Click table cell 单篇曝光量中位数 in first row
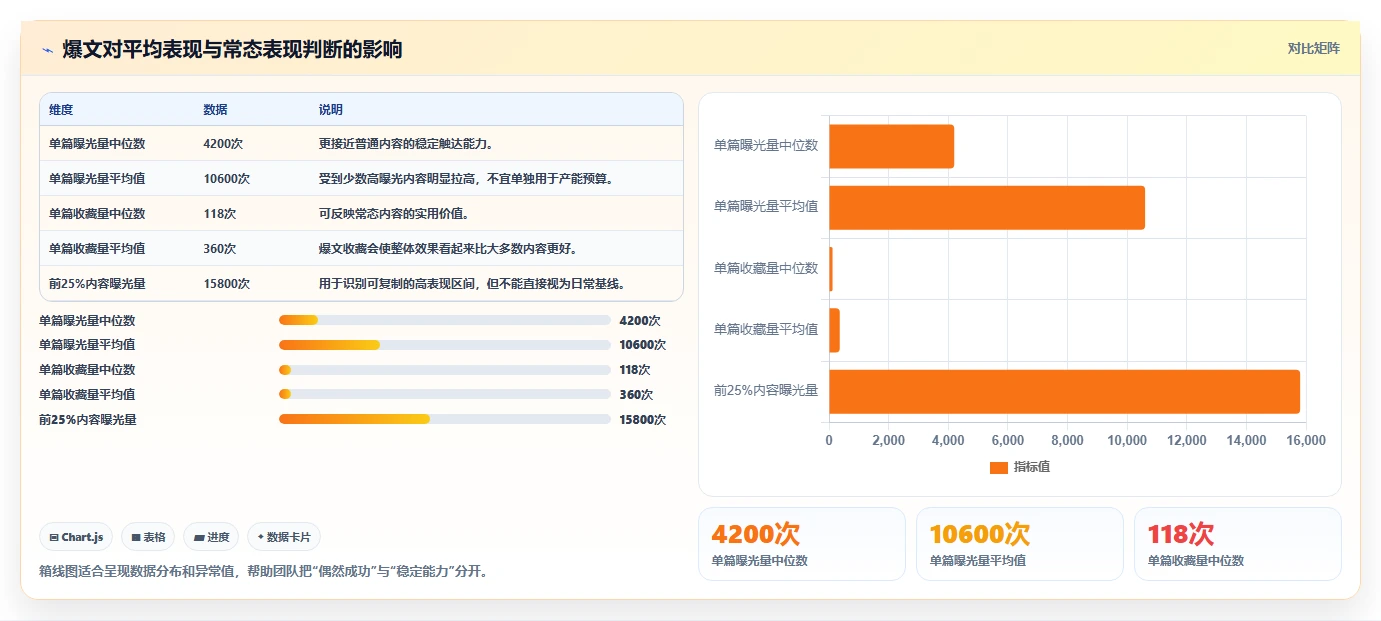 (x=97, y=143)
